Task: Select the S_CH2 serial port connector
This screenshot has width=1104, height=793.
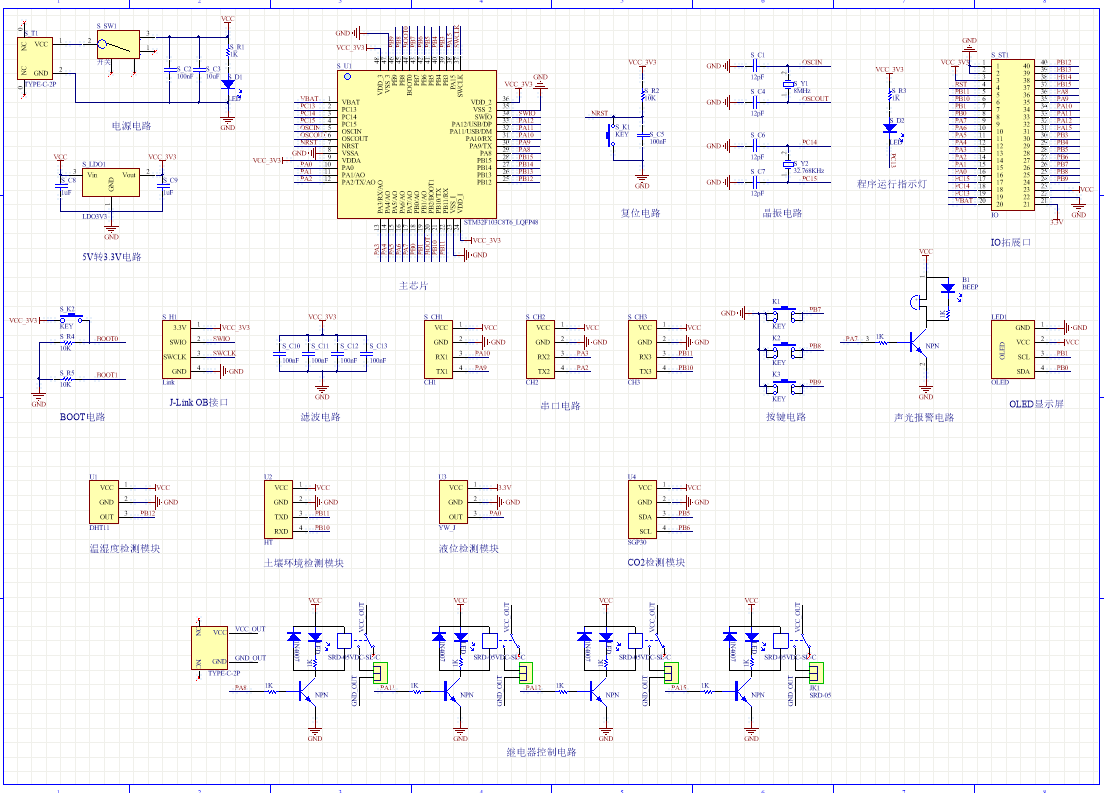Action: point(540,349)
